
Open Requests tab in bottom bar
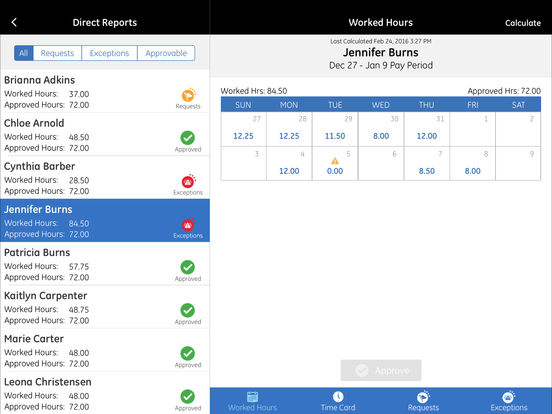423,401
